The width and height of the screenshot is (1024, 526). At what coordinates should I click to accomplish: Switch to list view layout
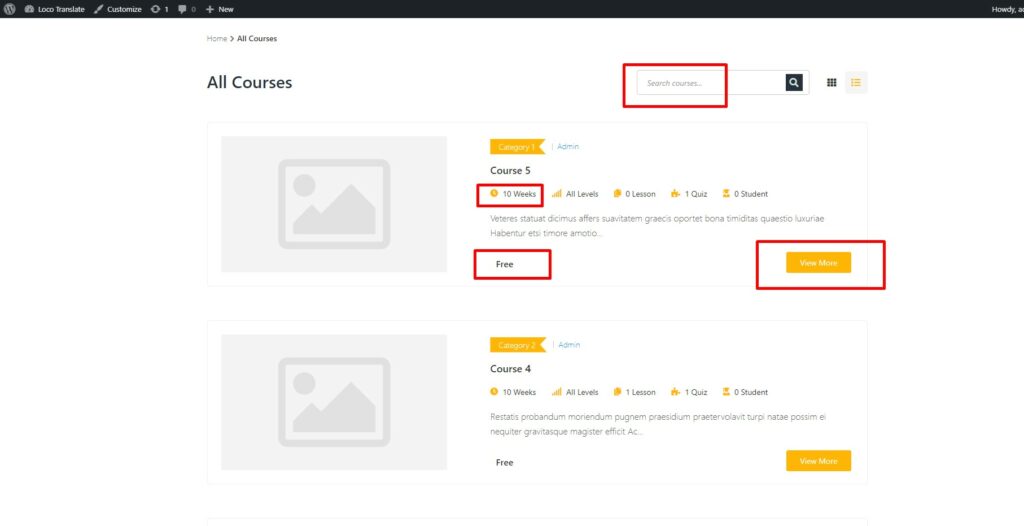click(856, 83)
